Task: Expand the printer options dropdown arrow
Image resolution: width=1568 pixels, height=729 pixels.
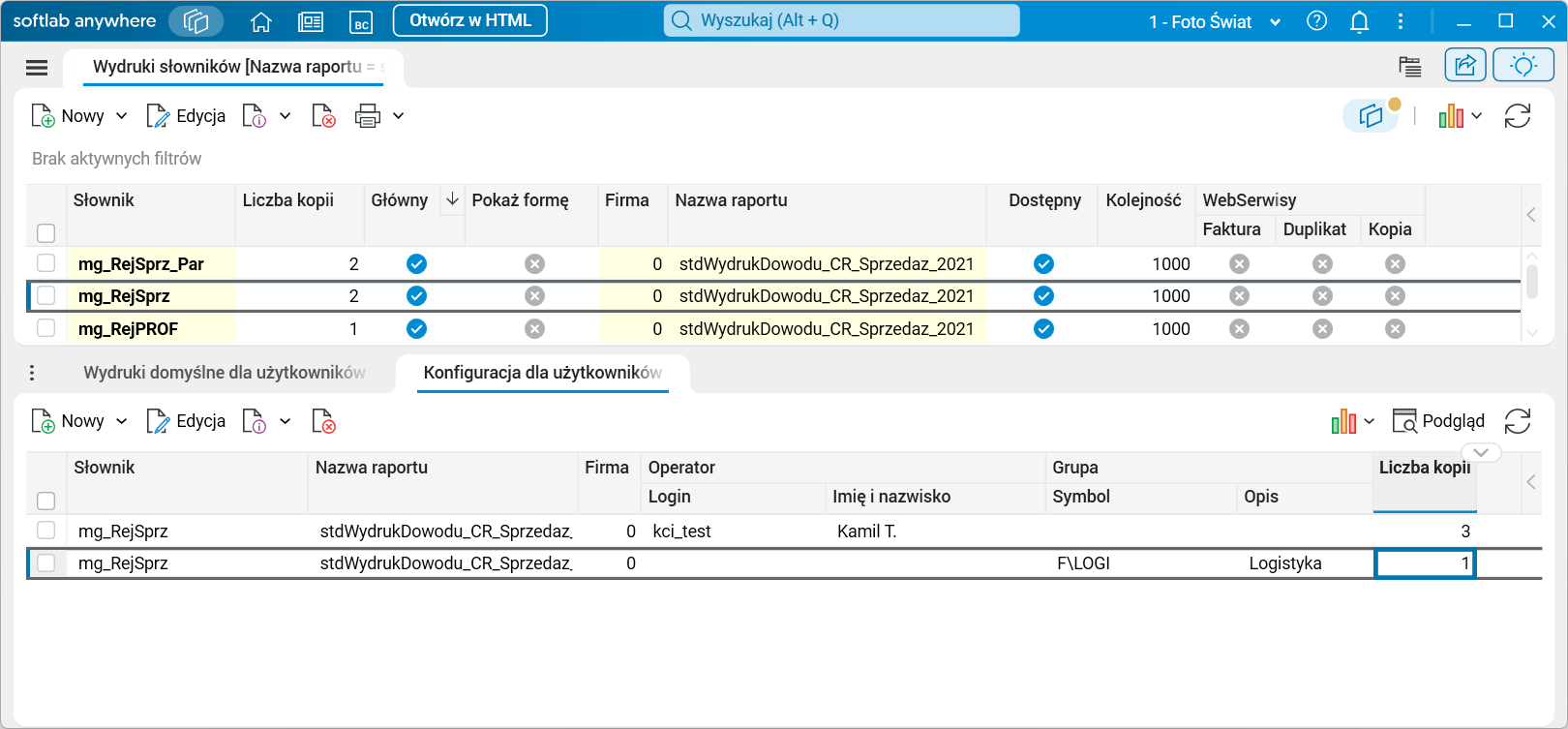Action: click(x=399, y=116)
